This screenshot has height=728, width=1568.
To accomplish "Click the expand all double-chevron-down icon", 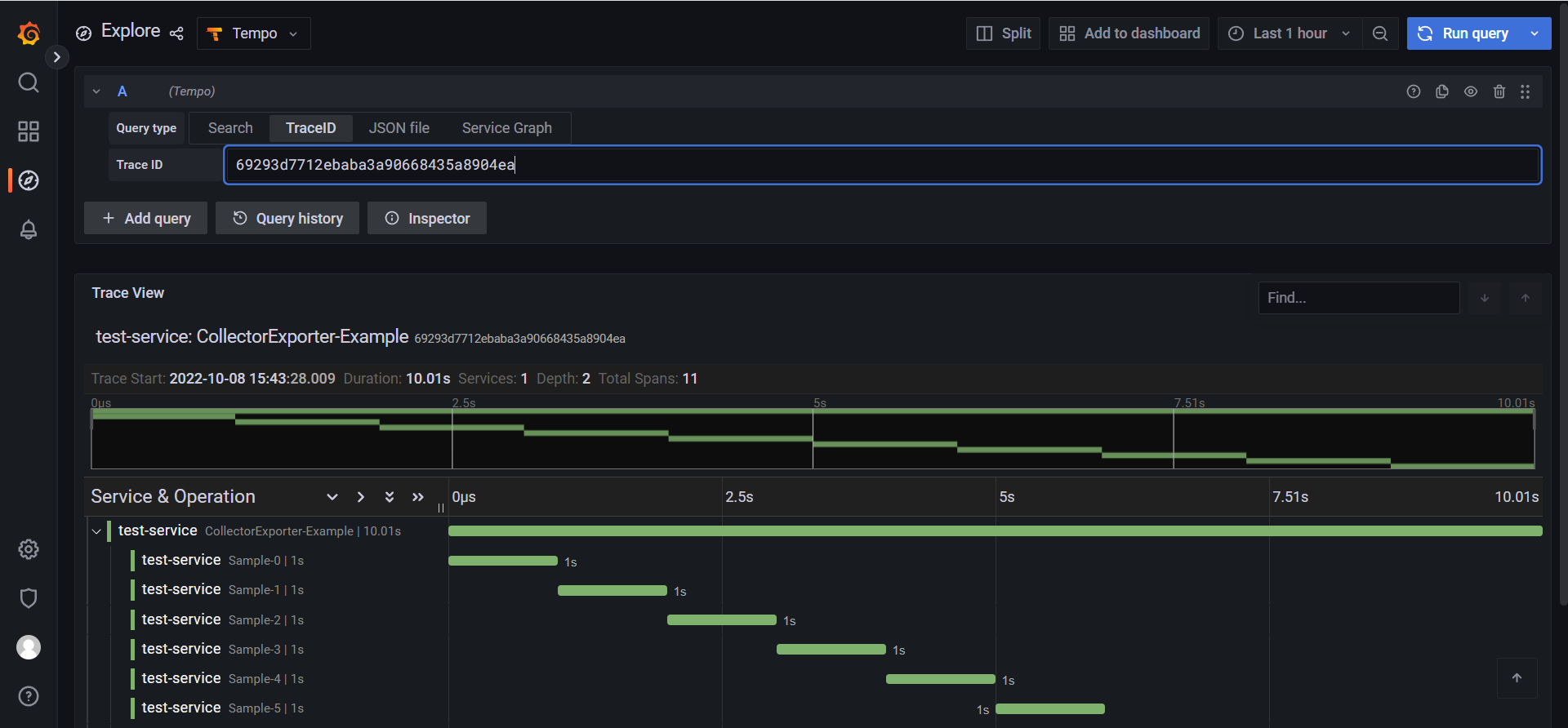I will (x=390, y=497).
